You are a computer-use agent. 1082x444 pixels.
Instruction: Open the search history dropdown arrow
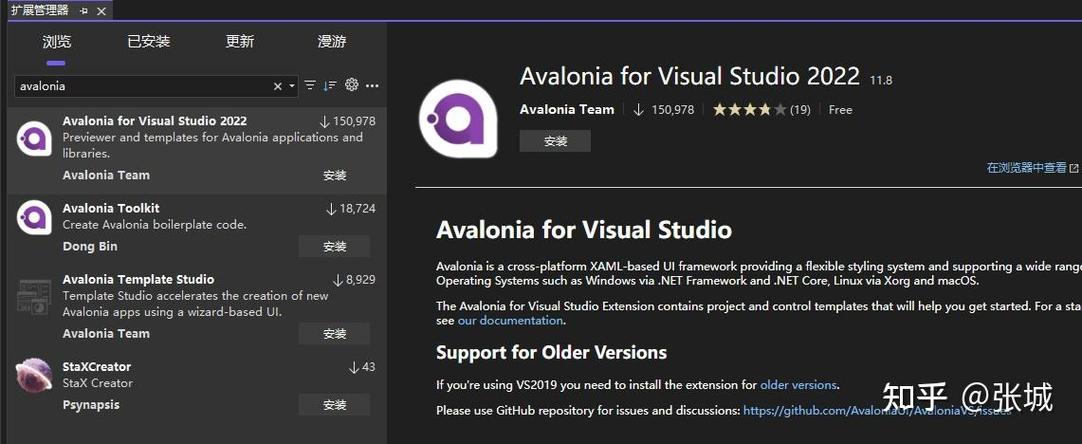[292, 86]
